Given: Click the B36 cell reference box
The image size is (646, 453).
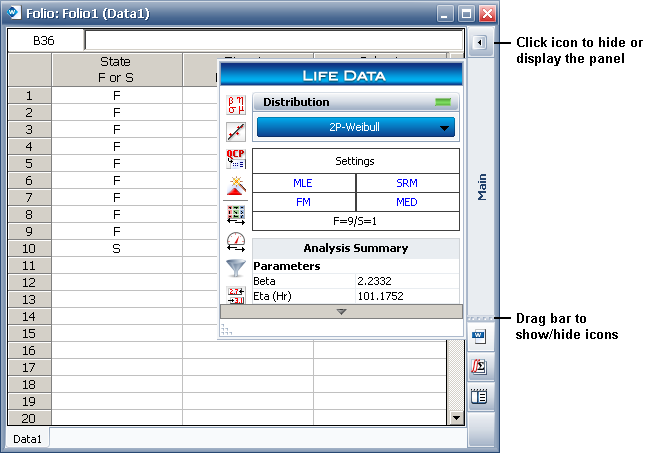Looking at the screenshot, I should click(x=45, y=41).
